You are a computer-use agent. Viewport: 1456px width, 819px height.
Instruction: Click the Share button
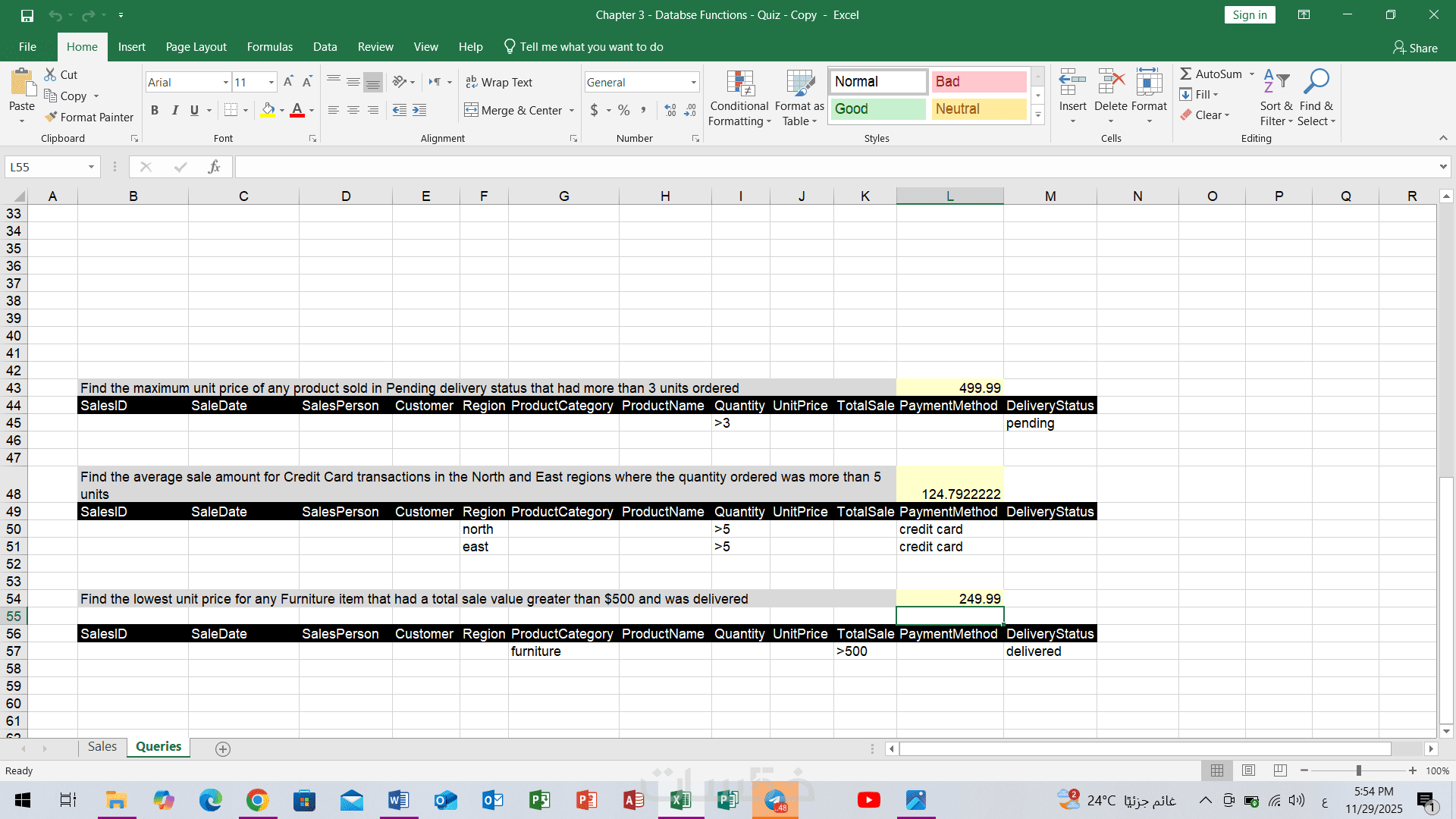point(1415,48)
